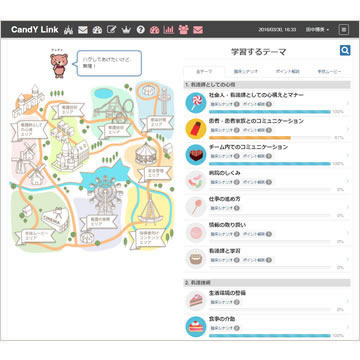Expand チーム内でのコミュニケーション row chevron
The width and height of the screenshot is (360, 360).
pyautogui.click(x=347, y=155)
